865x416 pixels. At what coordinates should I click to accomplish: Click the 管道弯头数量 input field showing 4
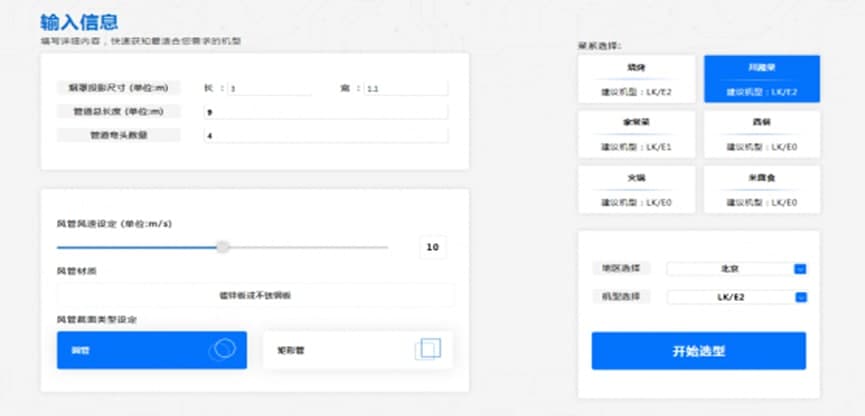326,136
